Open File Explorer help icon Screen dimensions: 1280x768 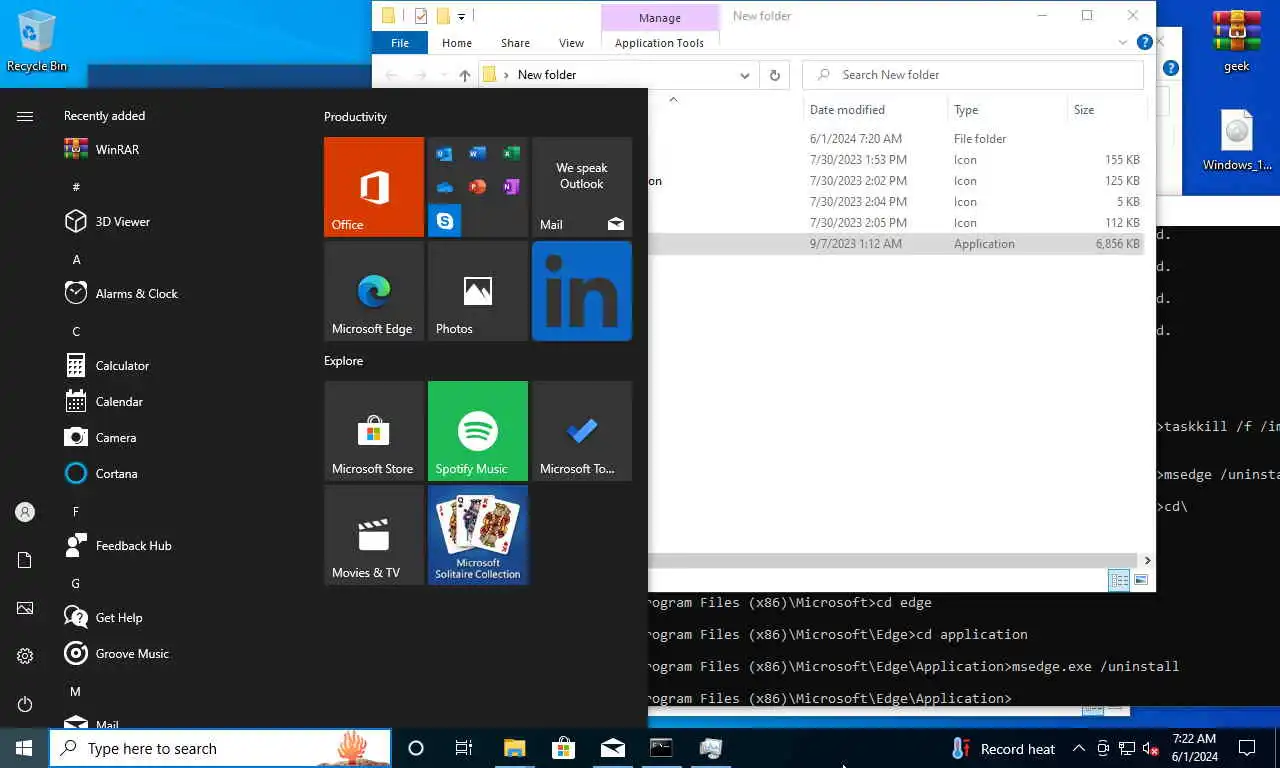click(1145, 42)
